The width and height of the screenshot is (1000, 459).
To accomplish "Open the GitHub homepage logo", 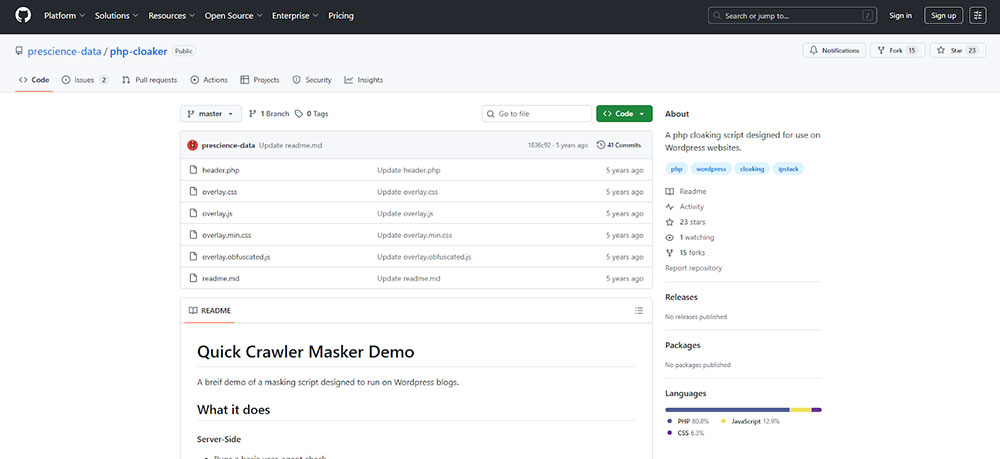I will [x=23, y=15].
